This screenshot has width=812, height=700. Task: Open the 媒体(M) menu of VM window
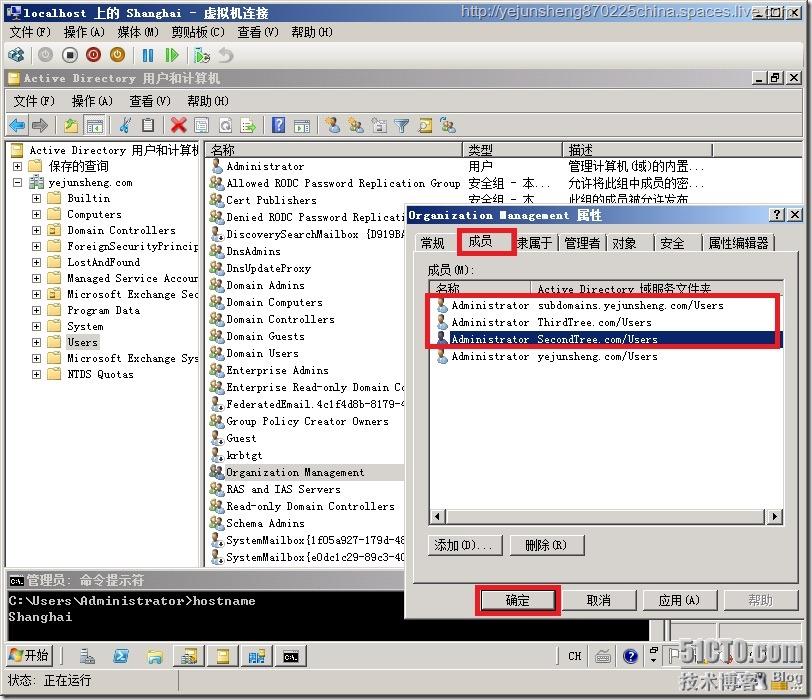click(138, 32)
